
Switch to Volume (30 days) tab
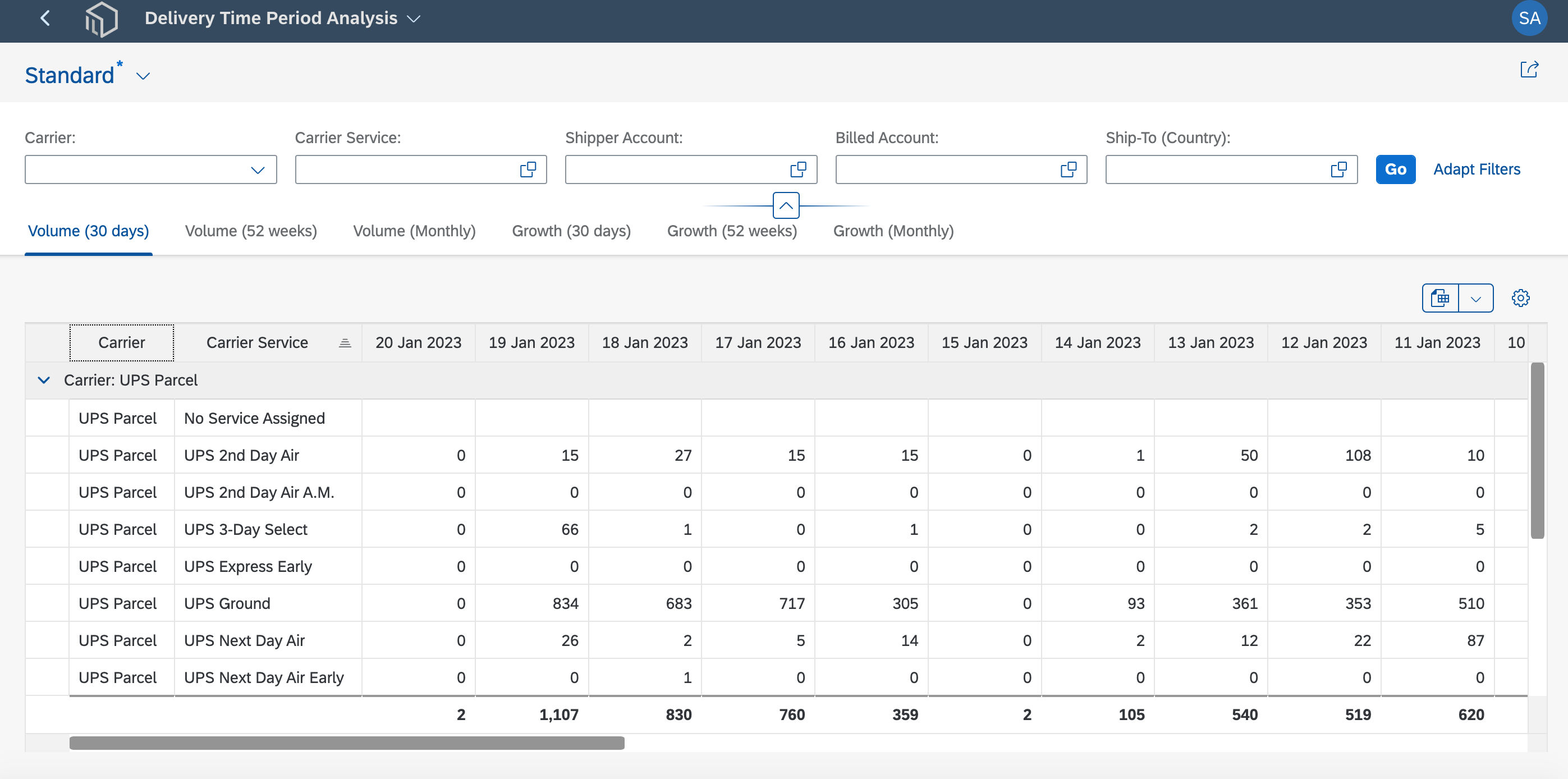pyautogui.click(x=88, y=231)
